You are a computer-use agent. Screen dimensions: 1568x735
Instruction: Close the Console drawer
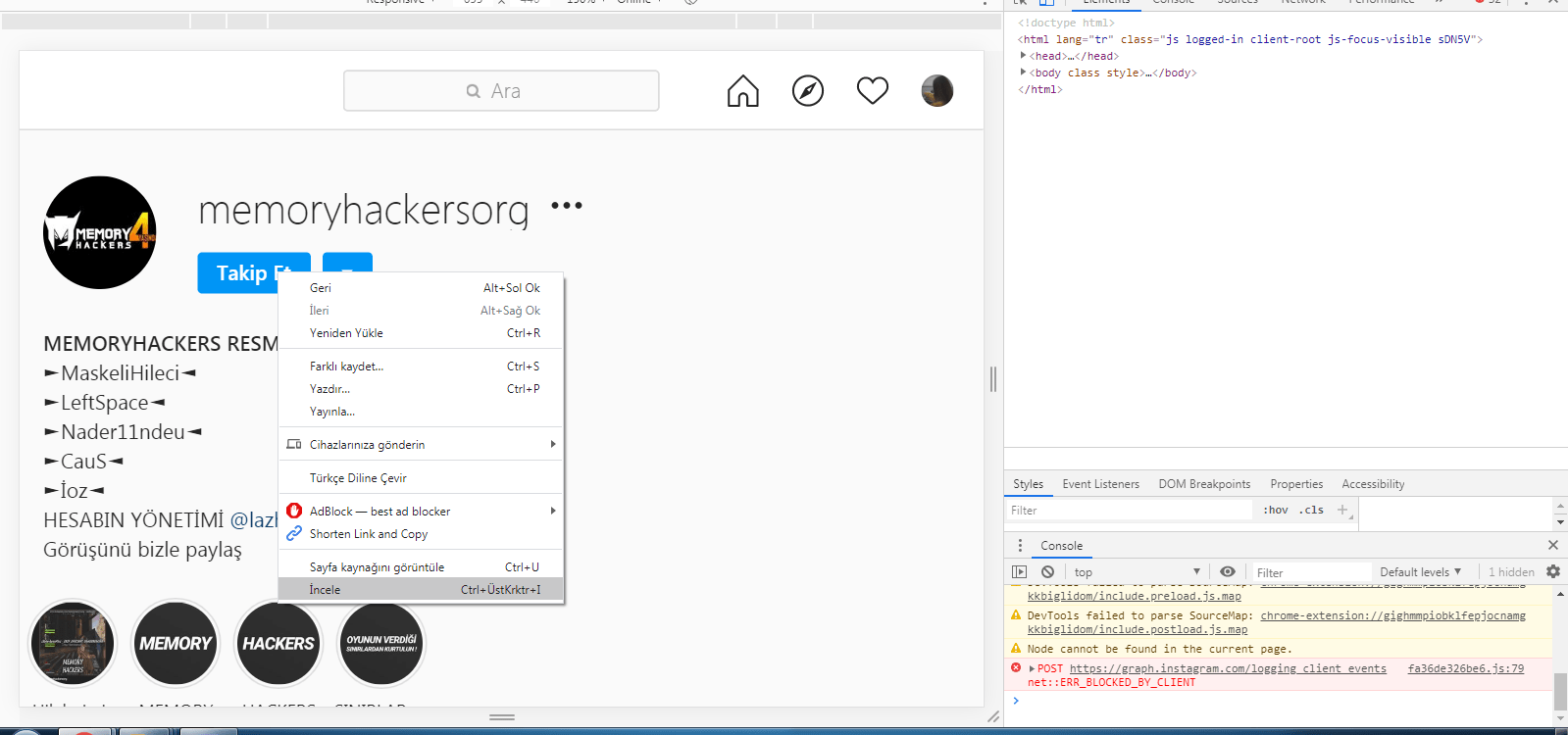coord(1553,545)
